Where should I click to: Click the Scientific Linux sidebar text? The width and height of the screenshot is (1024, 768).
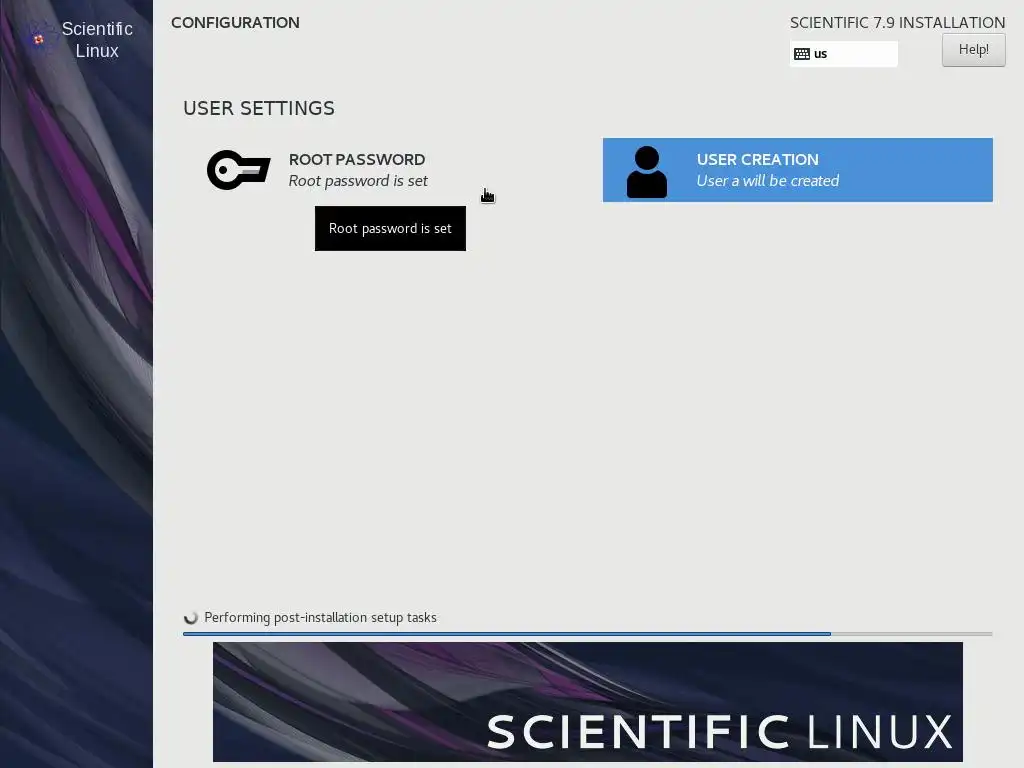pos(97,40)
